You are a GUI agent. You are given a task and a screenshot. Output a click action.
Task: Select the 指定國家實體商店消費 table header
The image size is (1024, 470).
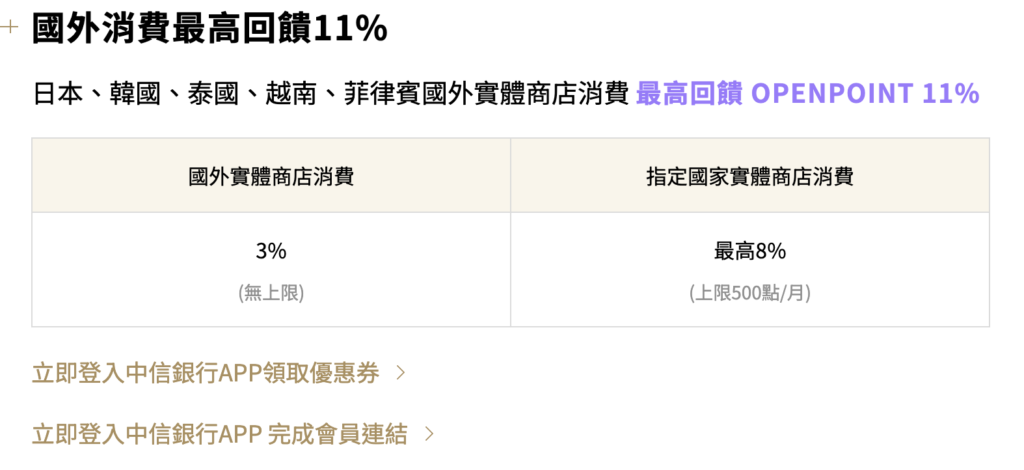[x=749, y=177]
